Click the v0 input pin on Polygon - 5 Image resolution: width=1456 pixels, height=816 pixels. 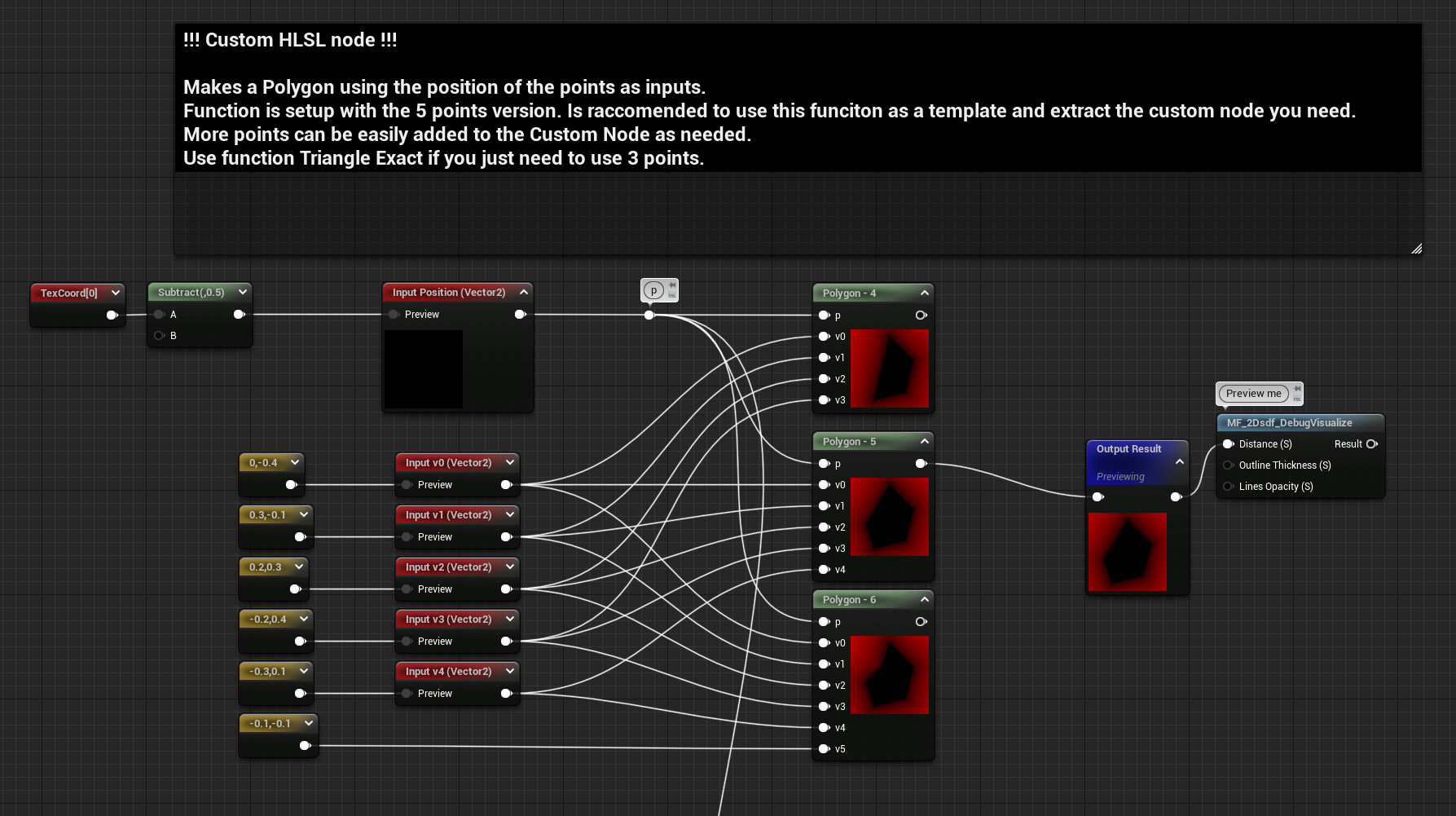point(825,484)
